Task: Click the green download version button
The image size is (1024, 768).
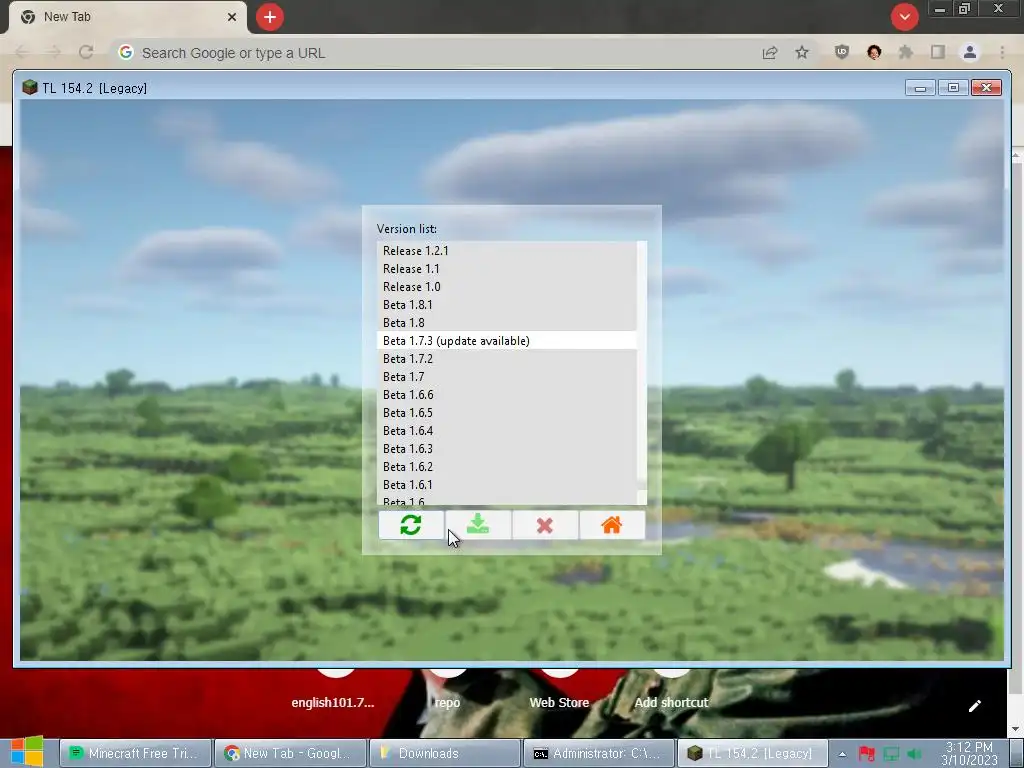Action: coord(478,525)
